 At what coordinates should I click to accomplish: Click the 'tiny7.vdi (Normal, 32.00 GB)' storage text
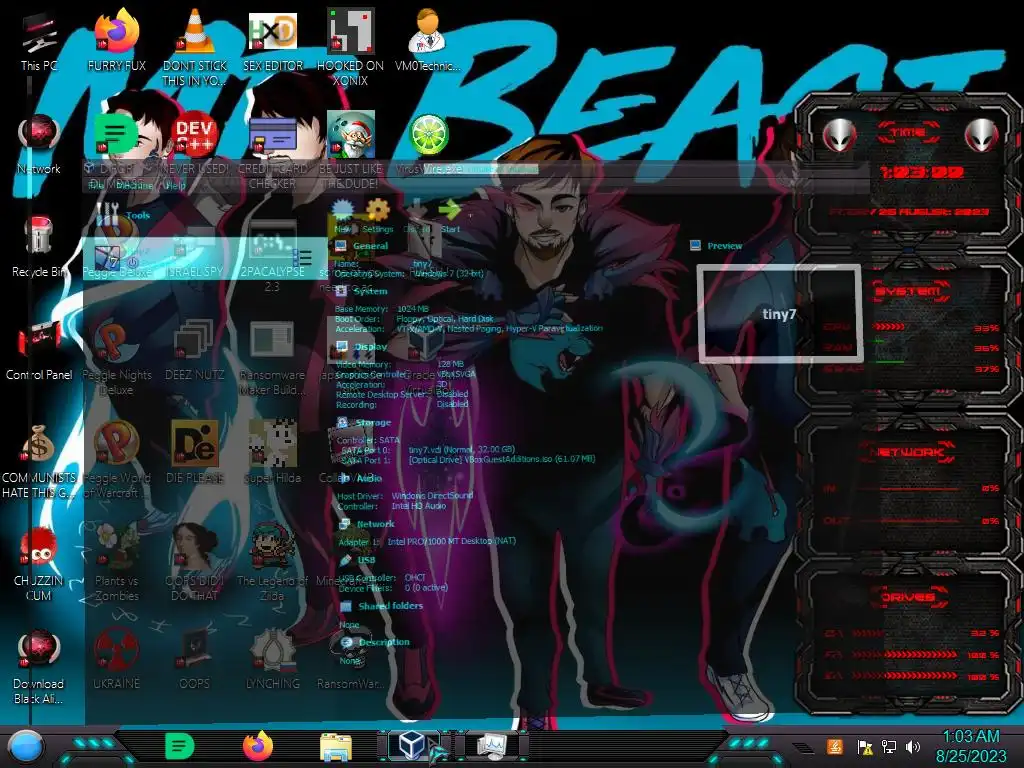[x=462, y=449]
